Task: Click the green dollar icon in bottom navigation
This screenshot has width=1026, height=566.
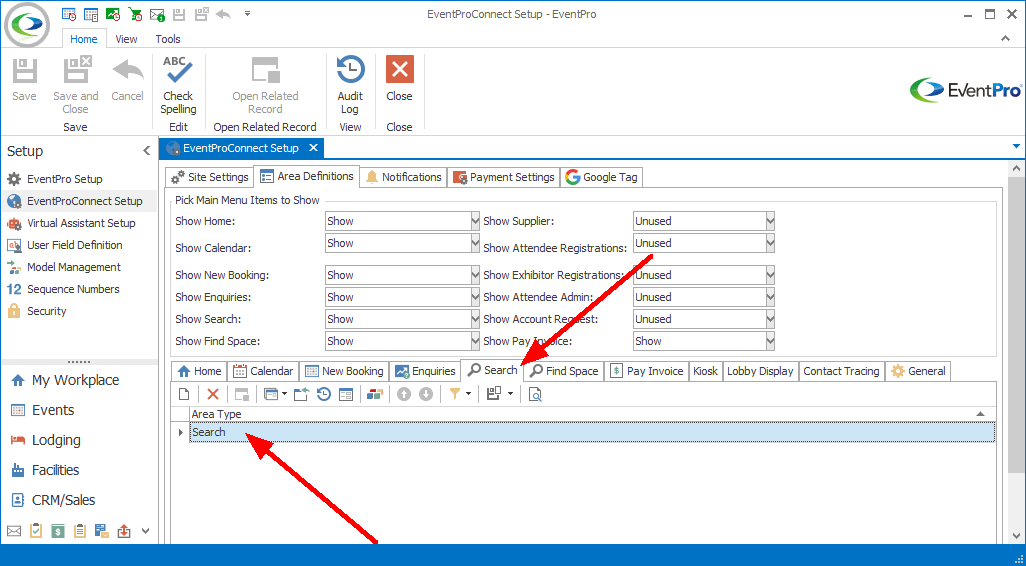Action: tap(58, 531)
